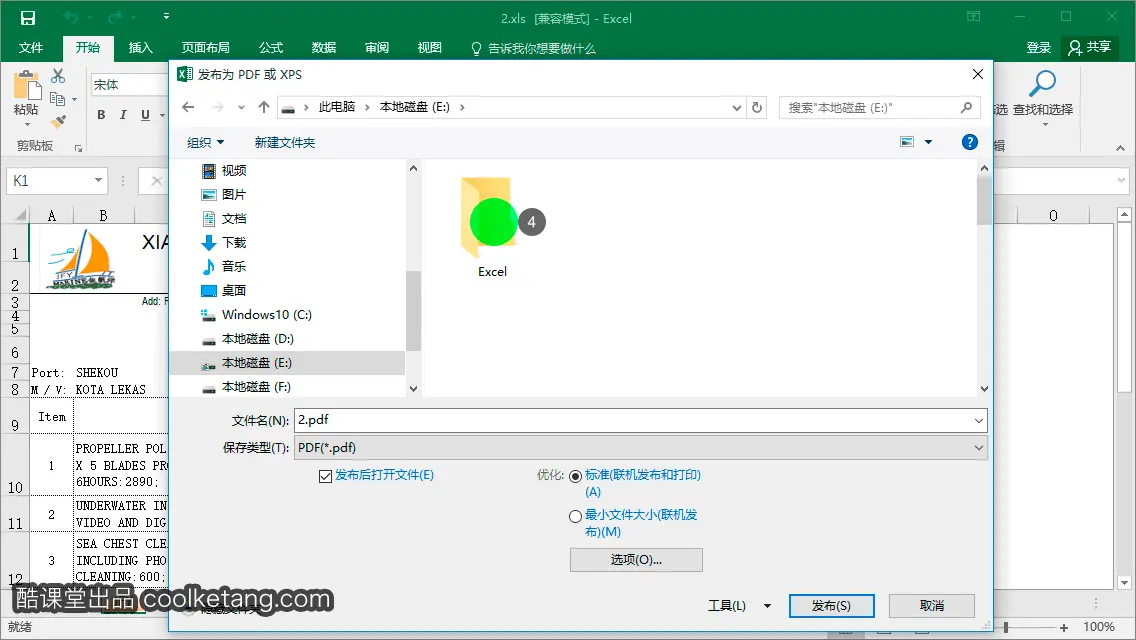Toggle Italic formatting button

coord(123,115)
